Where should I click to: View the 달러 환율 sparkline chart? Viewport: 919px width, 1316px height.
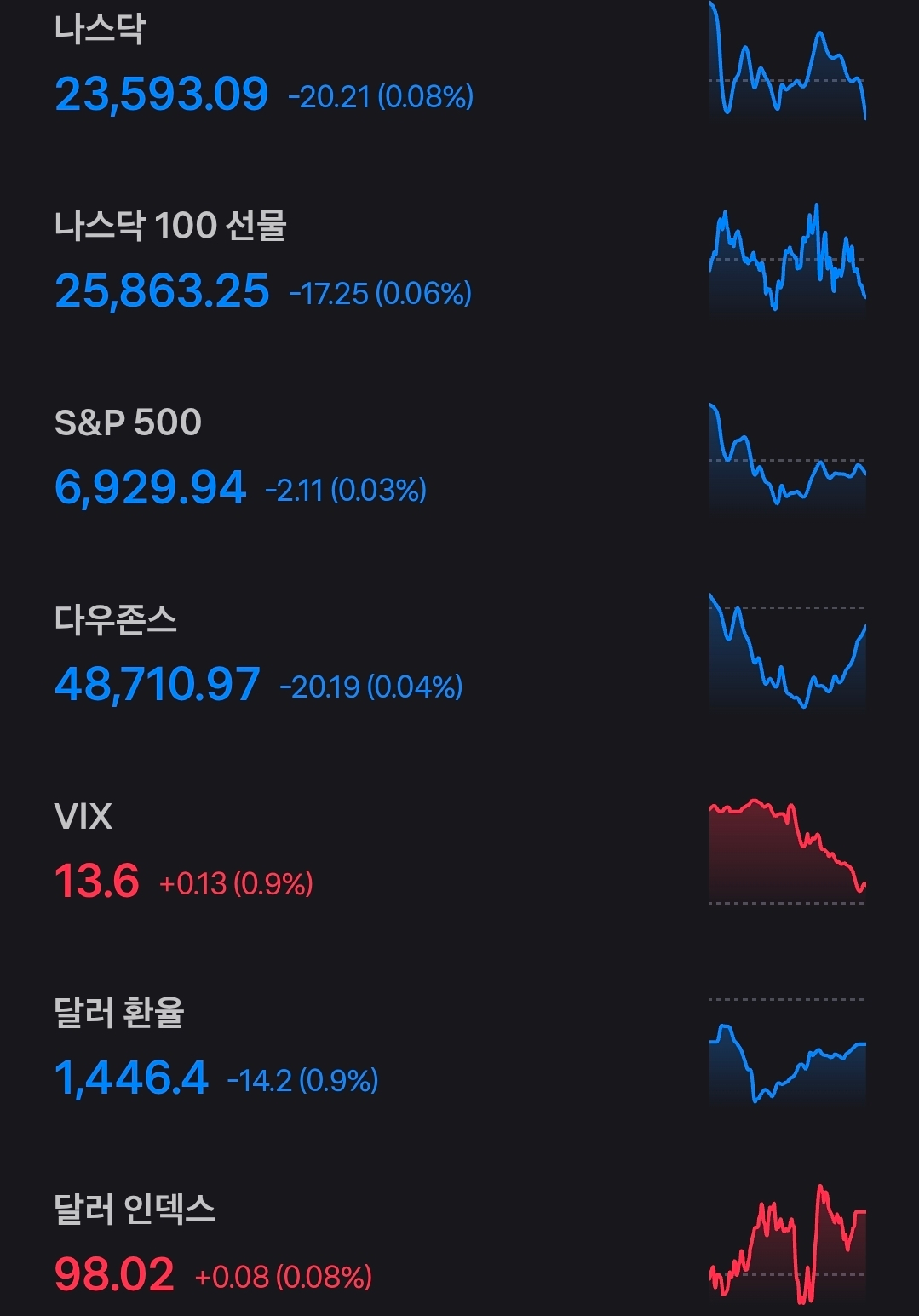(787, 1052)
